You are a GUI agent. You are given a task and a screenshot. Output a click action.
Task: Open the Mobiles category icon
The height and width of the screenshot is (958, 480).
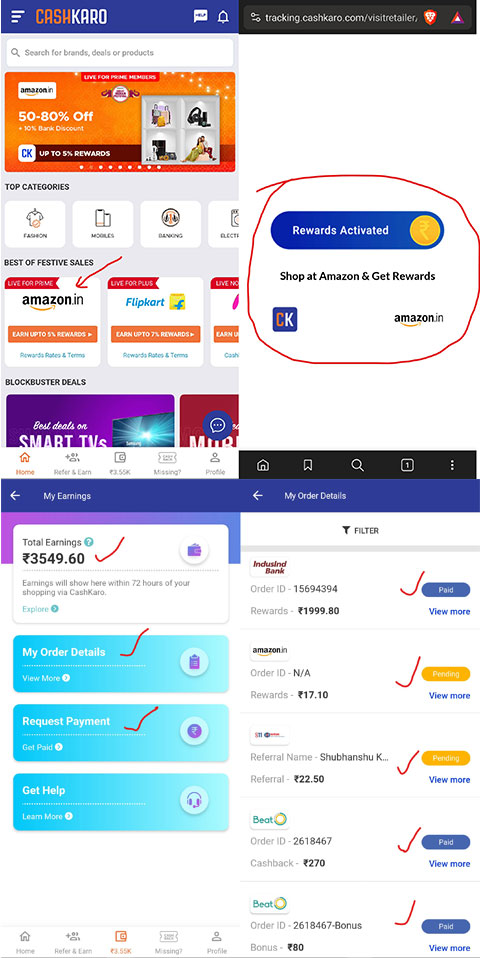(103, 224)
